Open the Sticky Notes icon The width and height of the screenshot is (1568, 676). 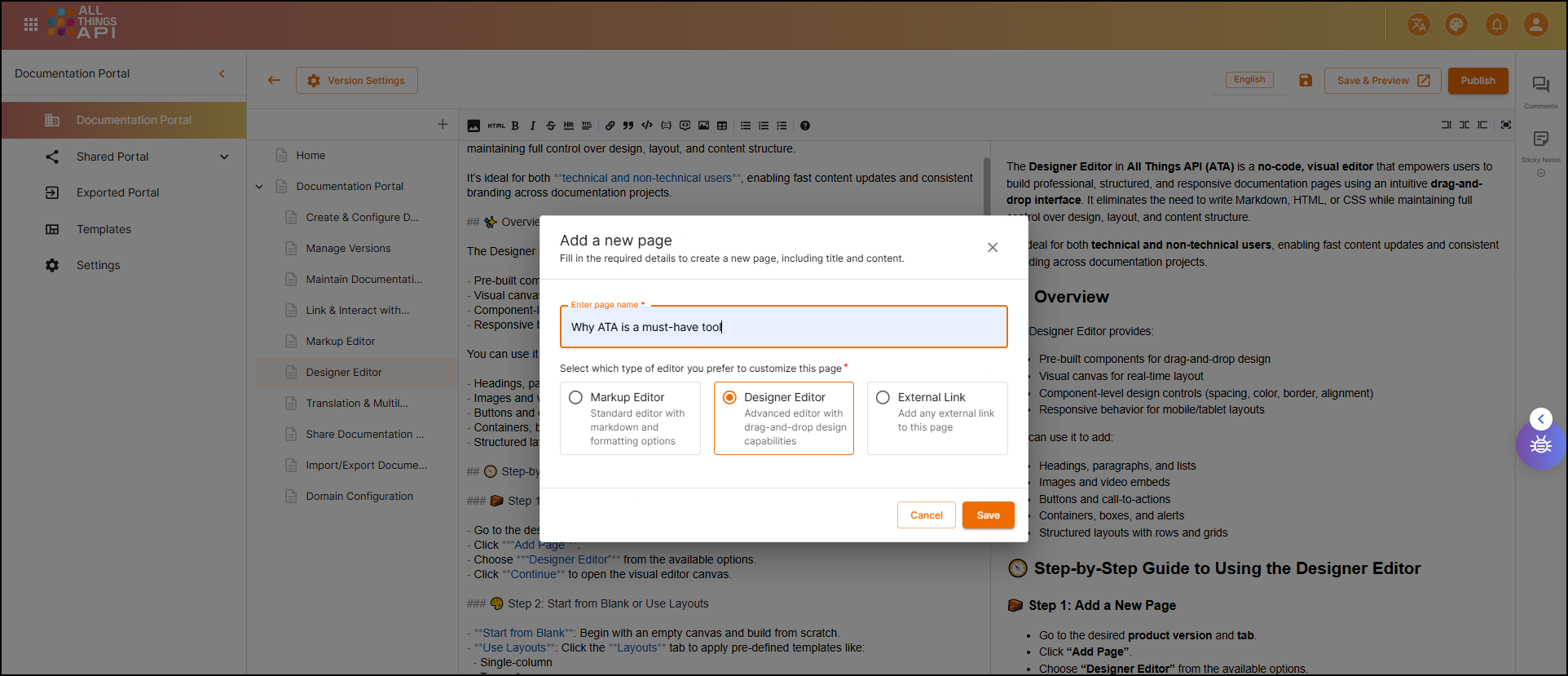pyautogui.click(x=1540, y=139)
